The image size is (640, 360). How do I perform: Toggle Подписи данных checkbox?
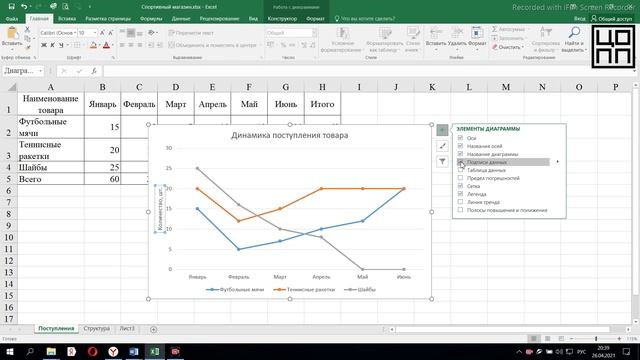460,162
